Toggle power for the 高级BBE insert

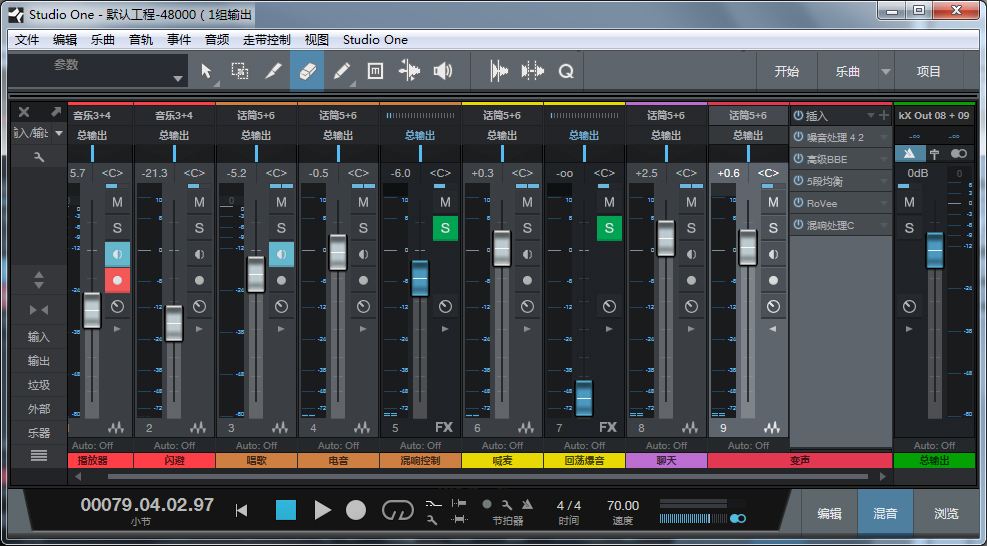(x=799, y=159)
